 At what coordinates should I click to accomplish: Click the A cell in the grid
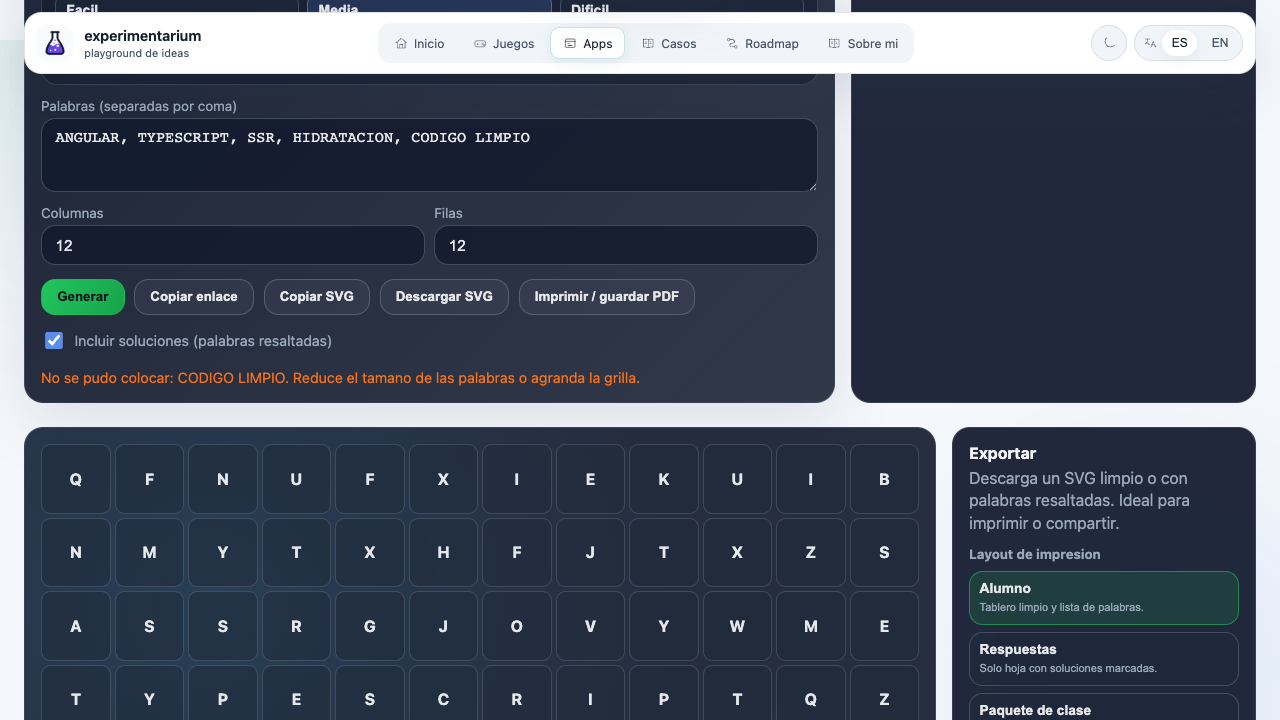pyautogui.click(x=76, y=626)
